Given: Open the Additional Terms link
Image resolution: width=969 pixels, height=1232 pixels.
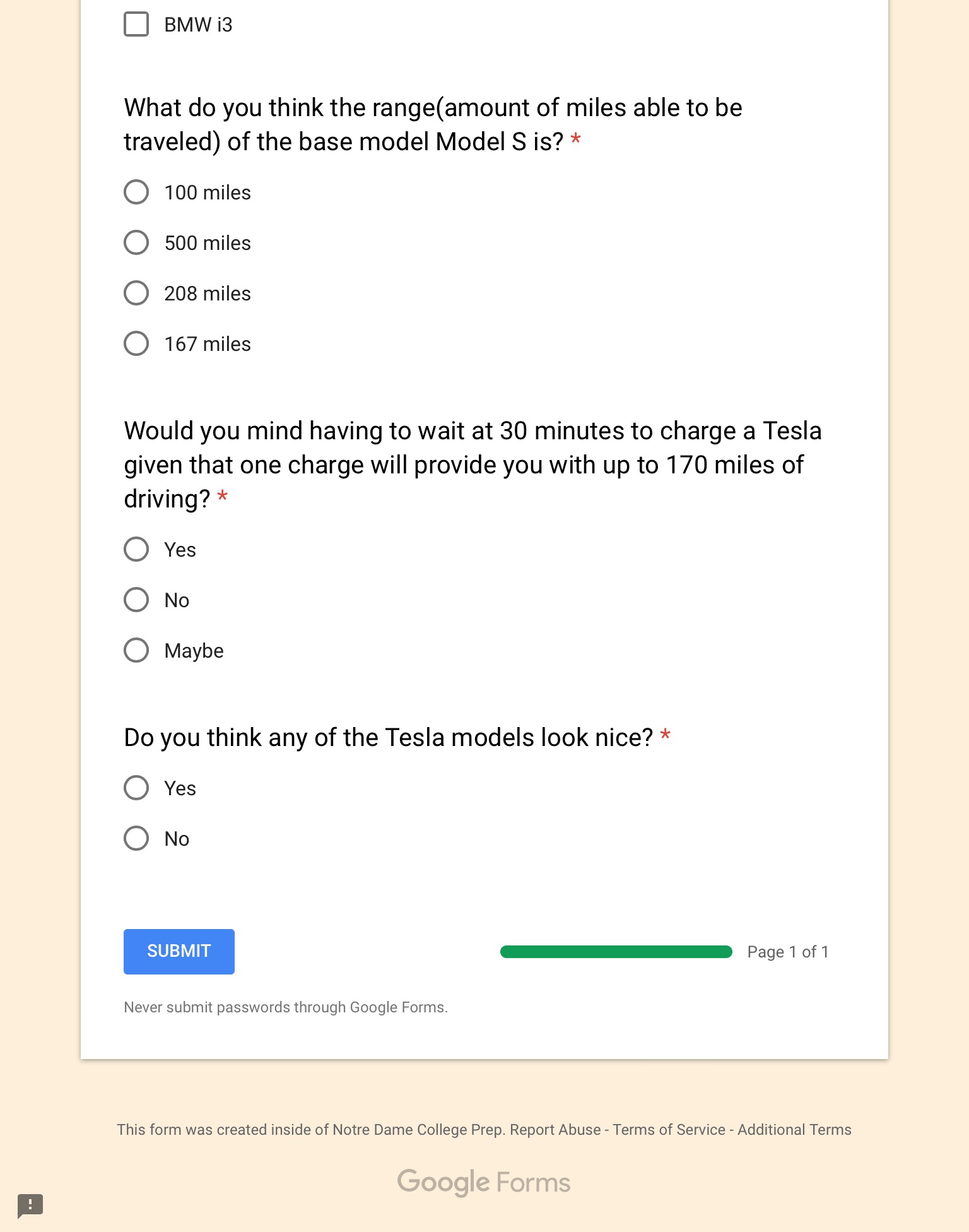Looking at the screenshot, I should pos(794,1129).
